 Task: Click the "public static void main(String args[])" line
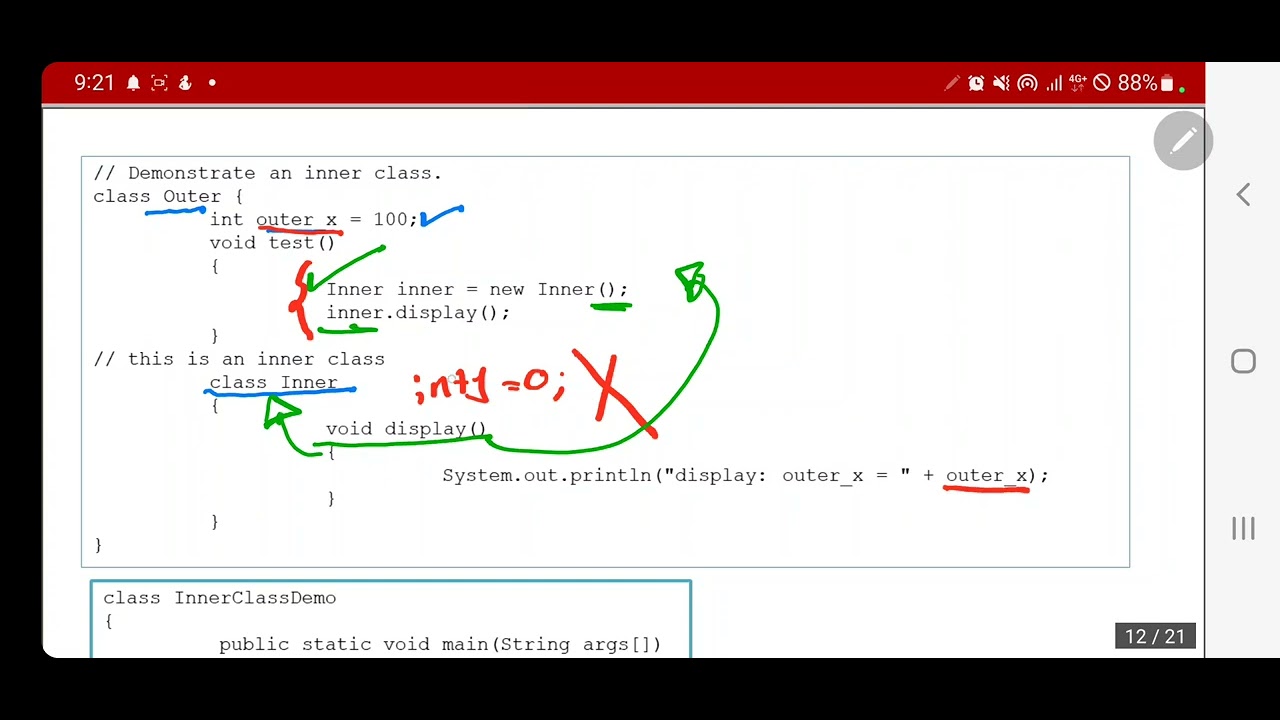(x=440, y=644)
